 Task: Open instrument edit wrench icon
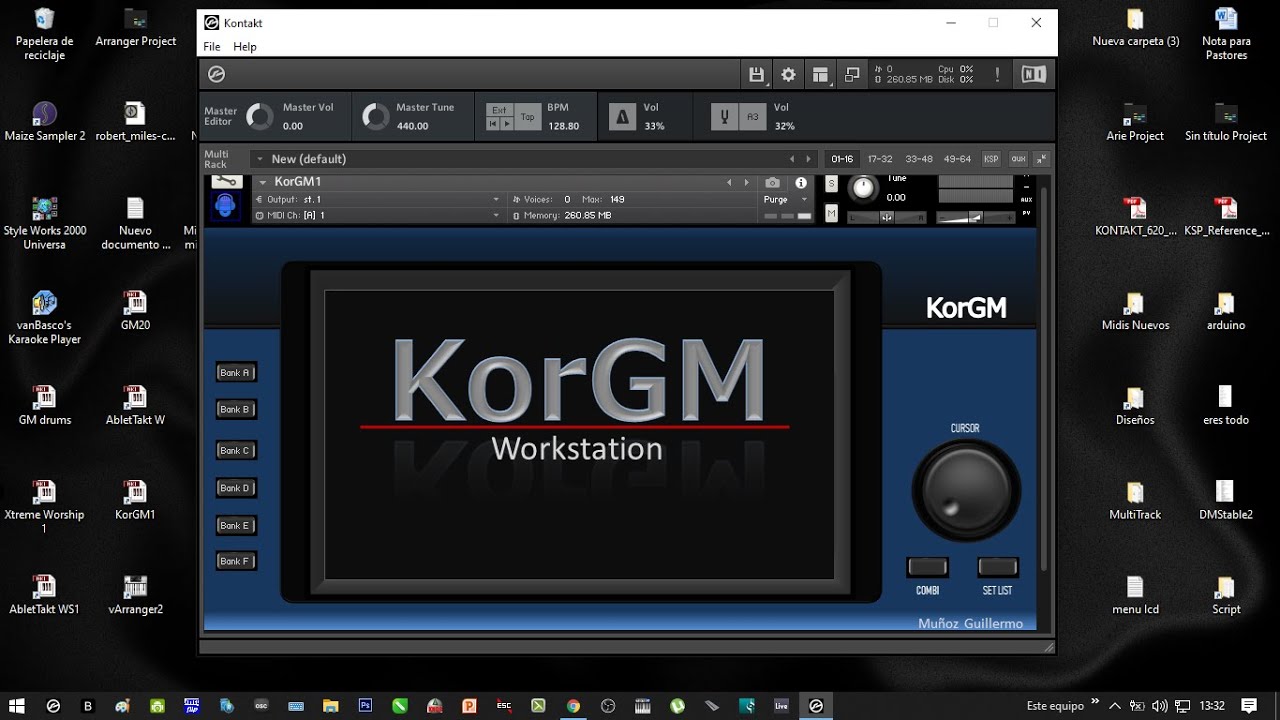(x=227, y=181)
